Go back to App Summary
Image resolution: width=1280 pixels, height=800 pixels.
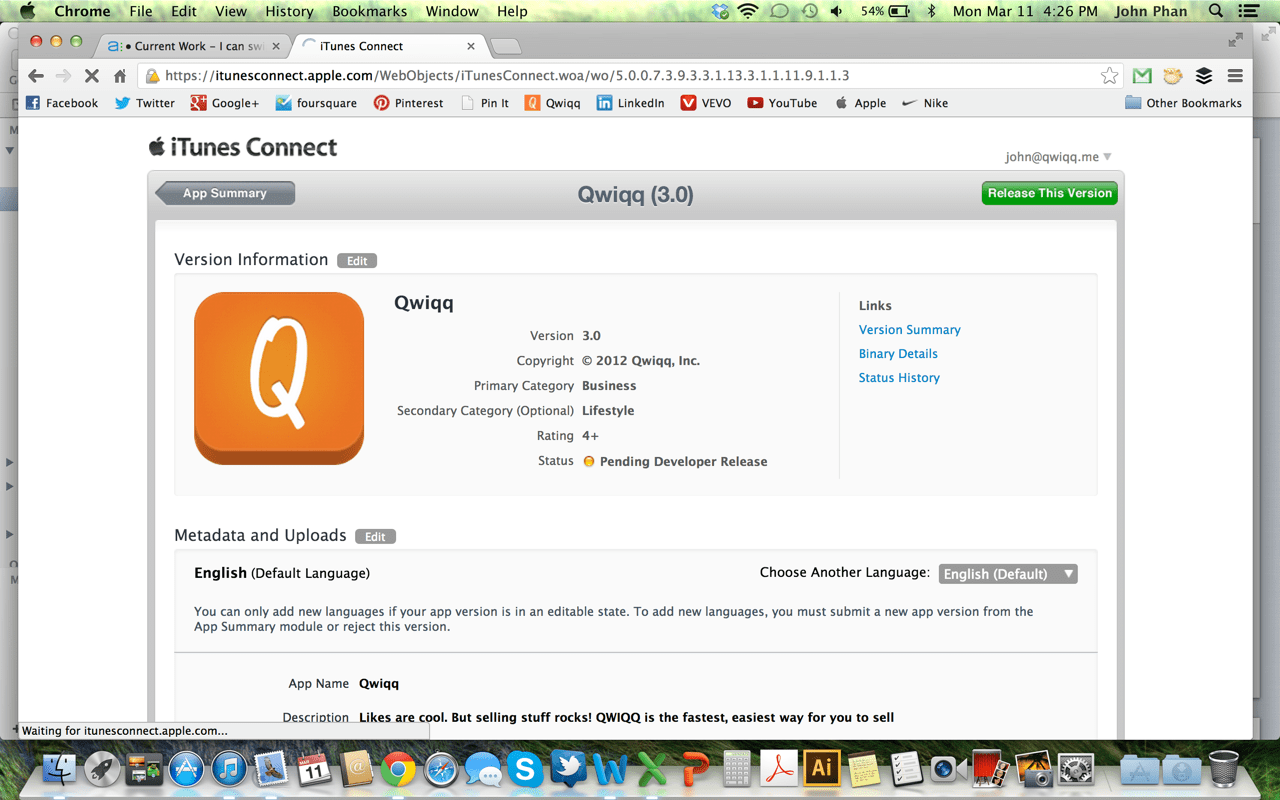(x=225, y=194)
